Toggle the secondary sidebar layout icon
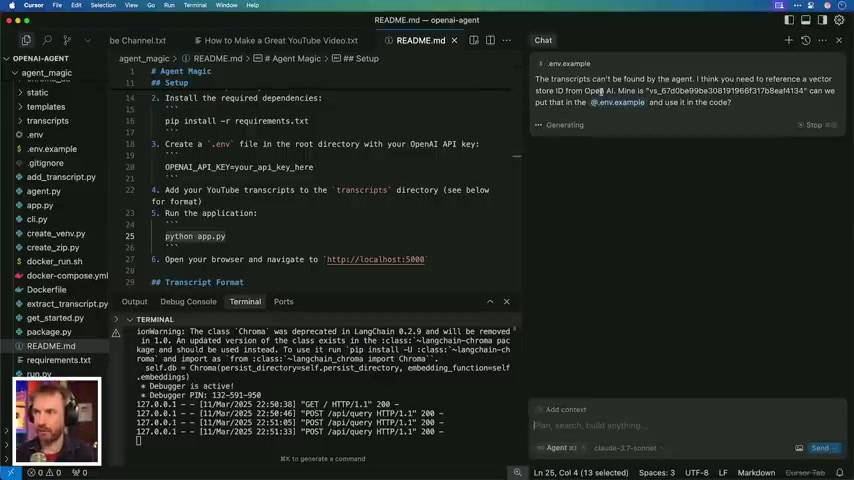The width and height of the screenshot is (854, 480). point(822,20)
